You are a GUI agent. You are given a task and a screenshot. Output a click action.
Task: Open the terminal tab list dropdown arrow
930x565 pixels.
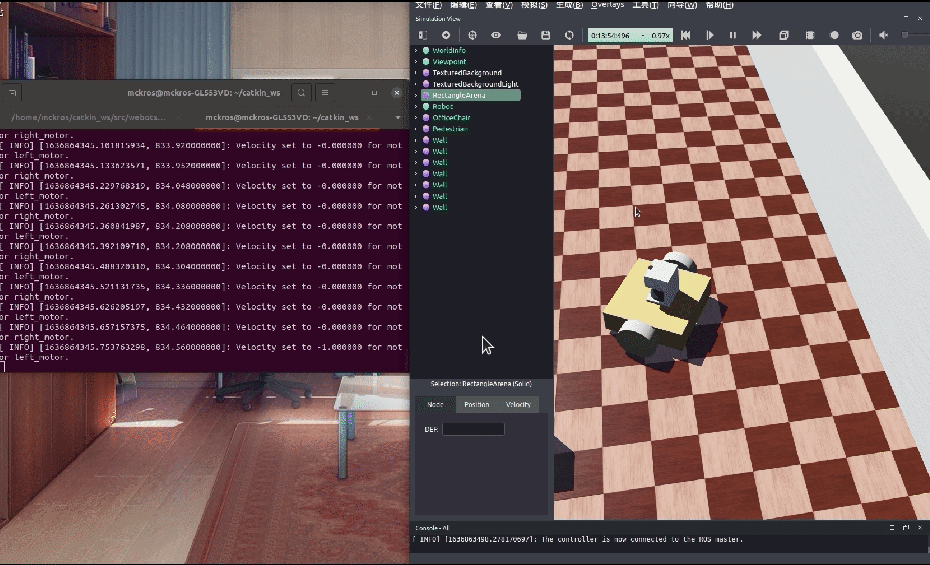[397, 117]
